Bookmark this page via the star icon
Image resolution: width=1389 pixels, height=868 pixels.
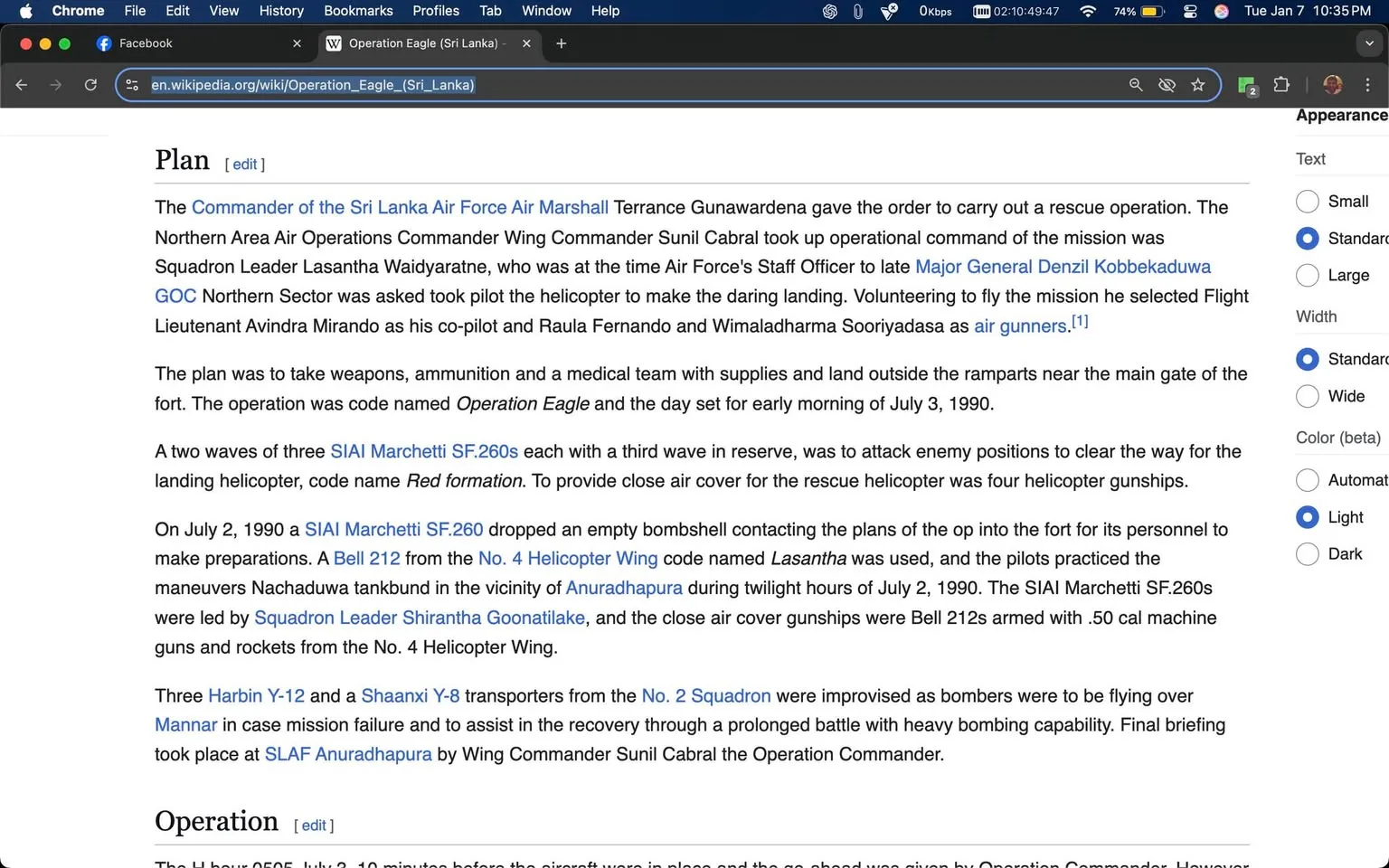pos(1197,84)
